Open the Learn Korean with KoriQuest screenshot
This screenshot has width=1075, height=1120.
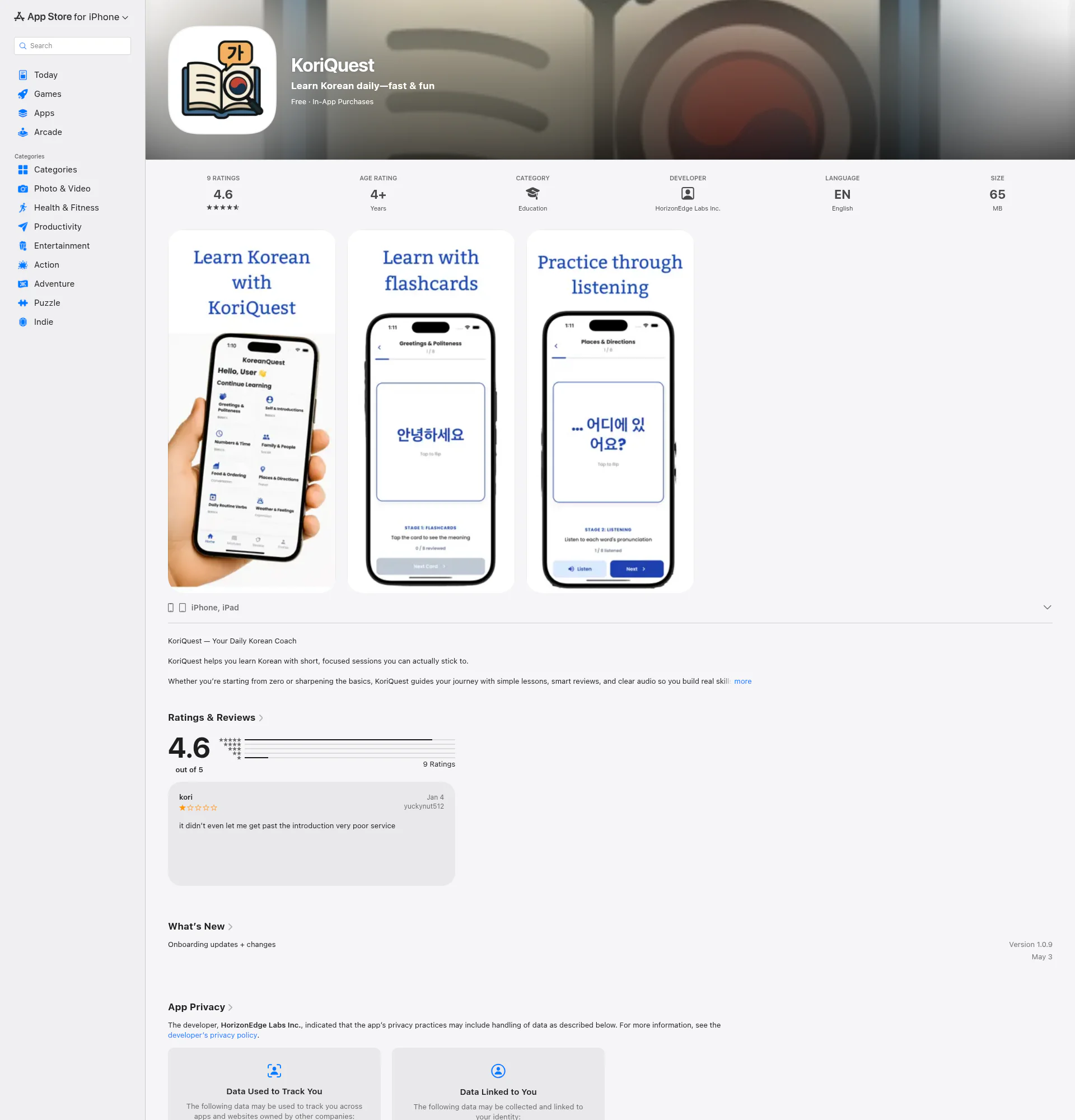[x=251, y=412]
